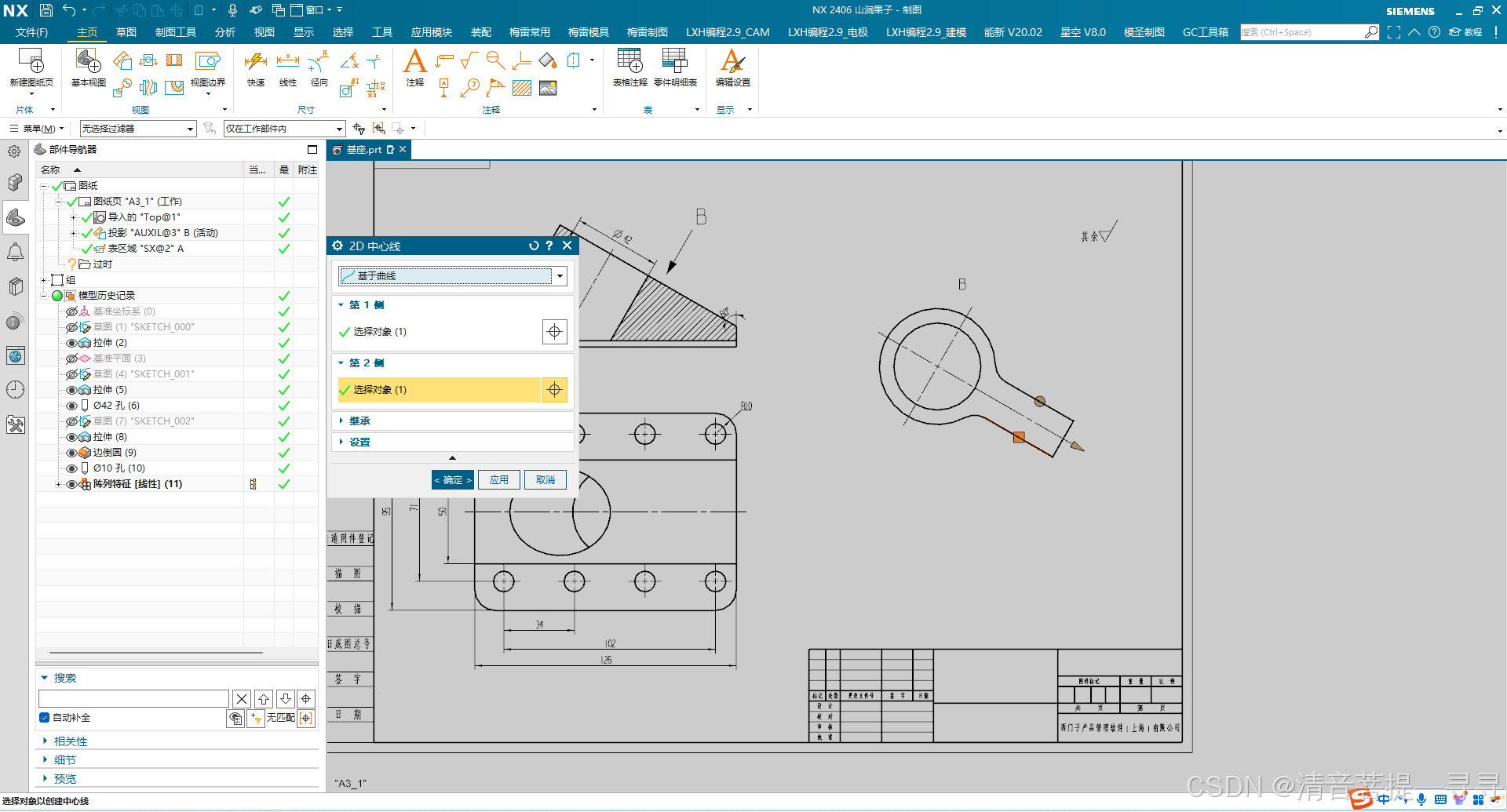1507x812 pixels.
Task: Show hidden 基准平面 (3)
Action: click(x=71, y=359)
